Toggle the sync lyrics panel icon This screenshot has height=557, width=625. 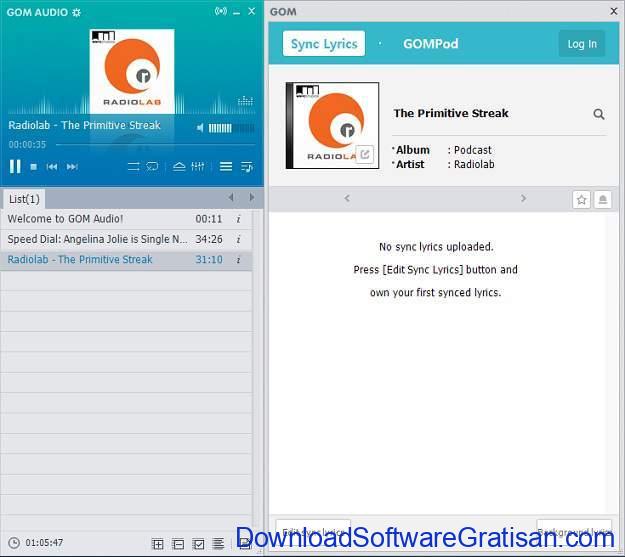pos(247,167)
